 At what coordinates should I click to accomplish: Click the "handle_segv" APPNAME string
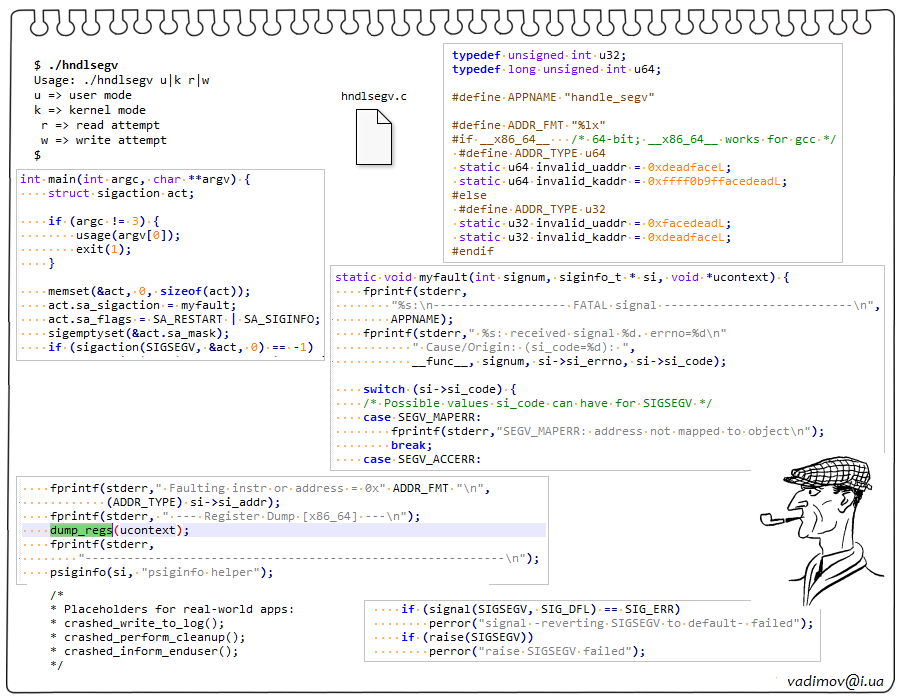[609, 97]
